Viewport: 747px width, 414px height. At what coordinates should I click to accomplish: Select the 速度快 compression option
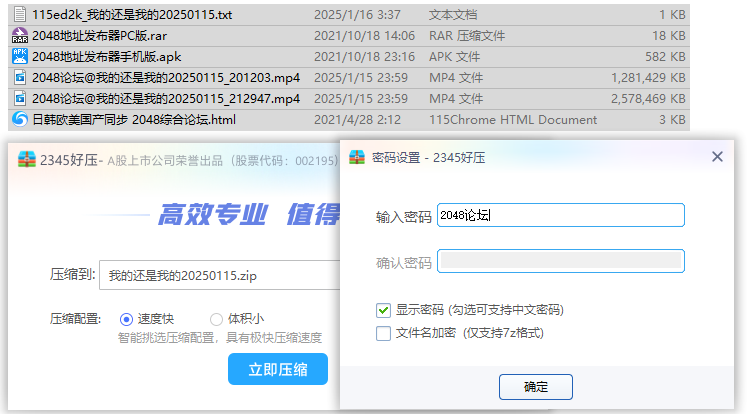point(126,319)
